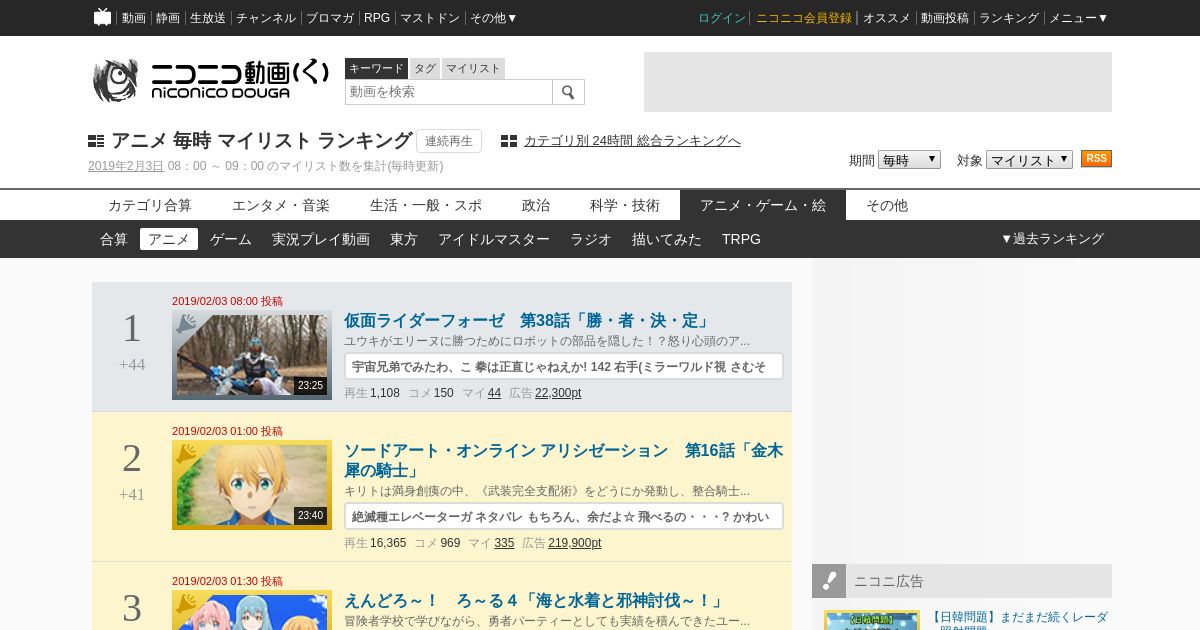Select the キーワード search mode tab
The image size is (1200, 630).
[x=376, y=68]
